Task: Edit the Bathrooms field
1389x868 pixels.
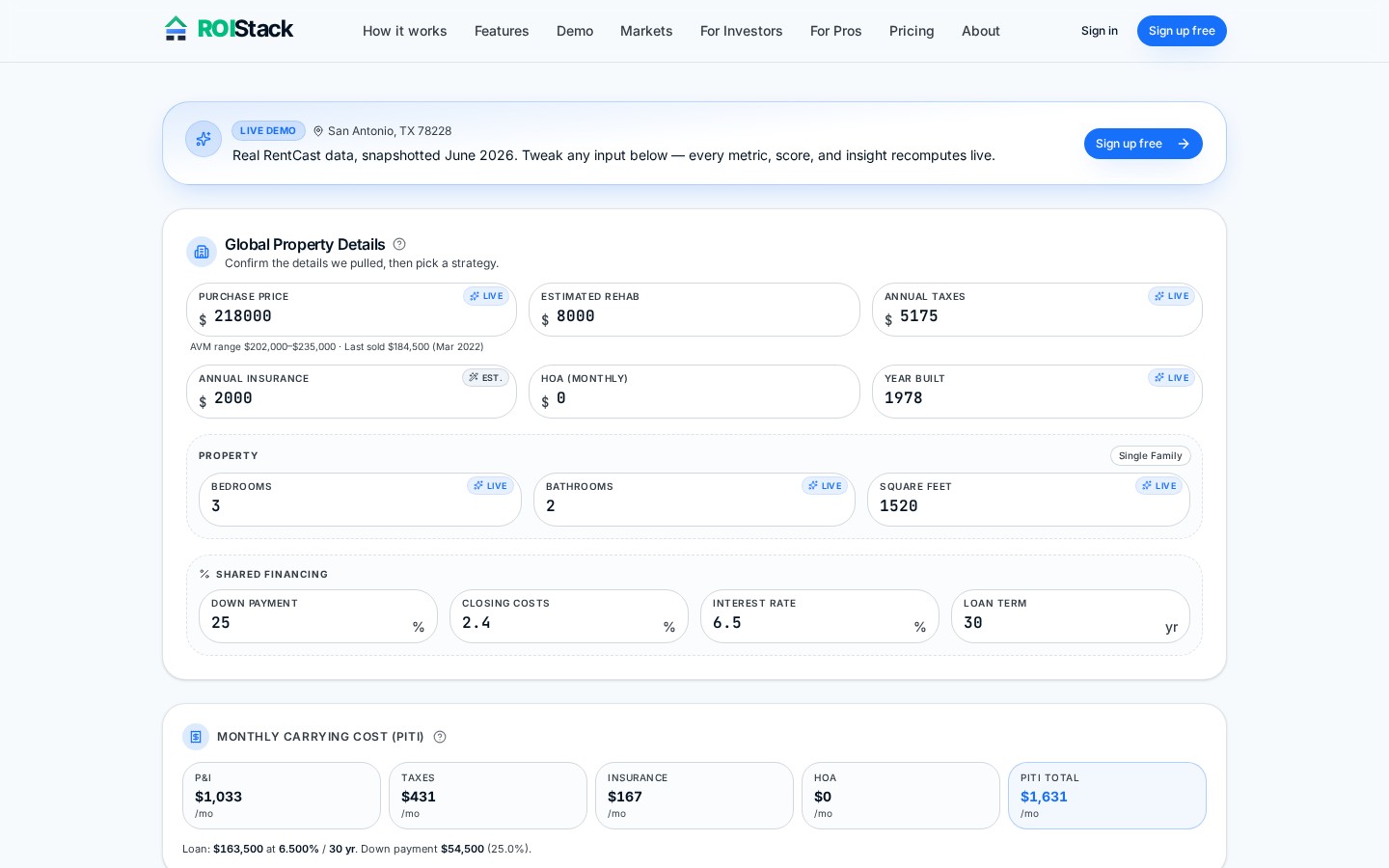Action: [694, 500]
